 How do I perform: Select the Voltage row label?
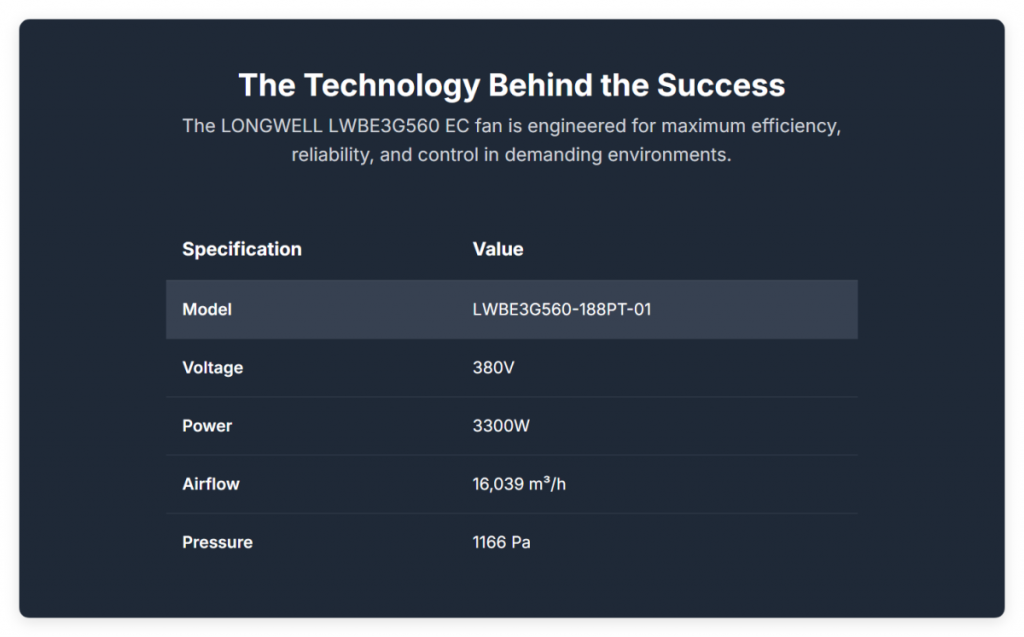(x=212, y=368)
